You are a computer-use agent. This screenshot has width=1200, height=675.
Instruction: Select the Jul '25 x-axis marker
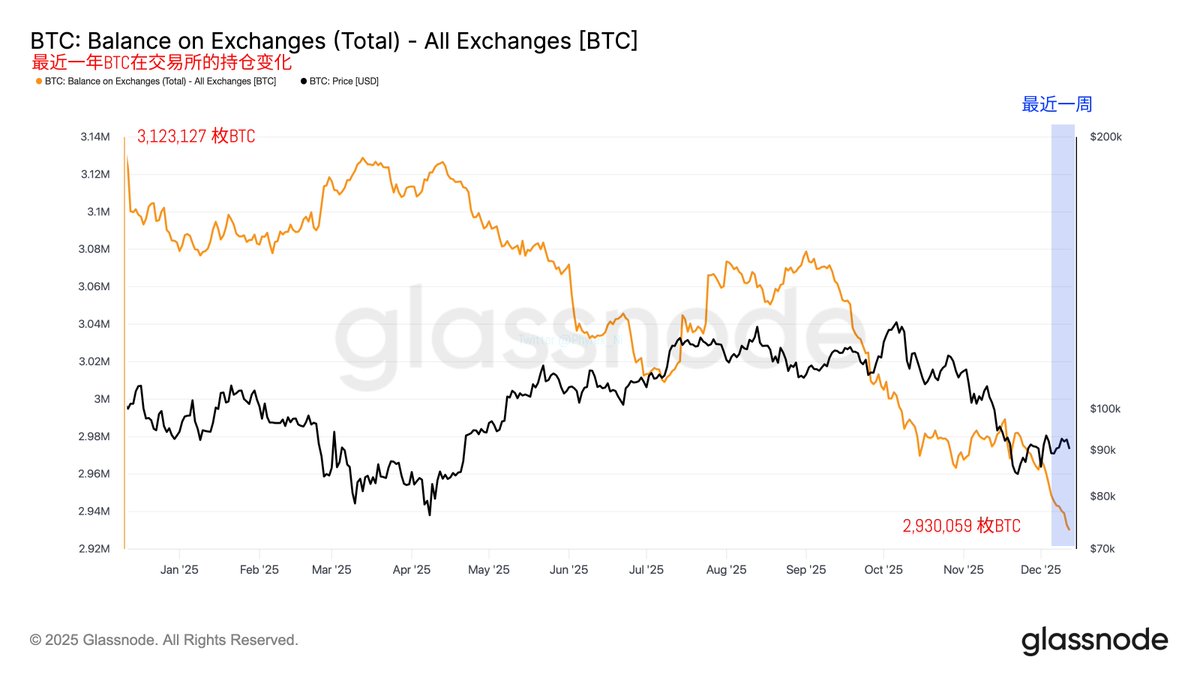click(646, 570)
